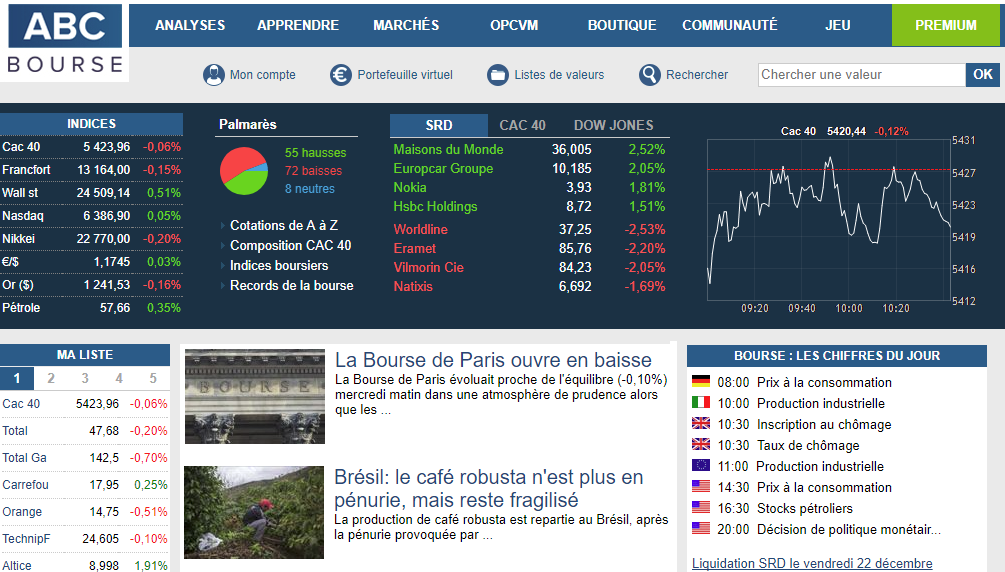Click Liquidation SRD le vendredi 22 décembre
The width and height of the screenshot is (1005, 572).
(x=812, y=563)
